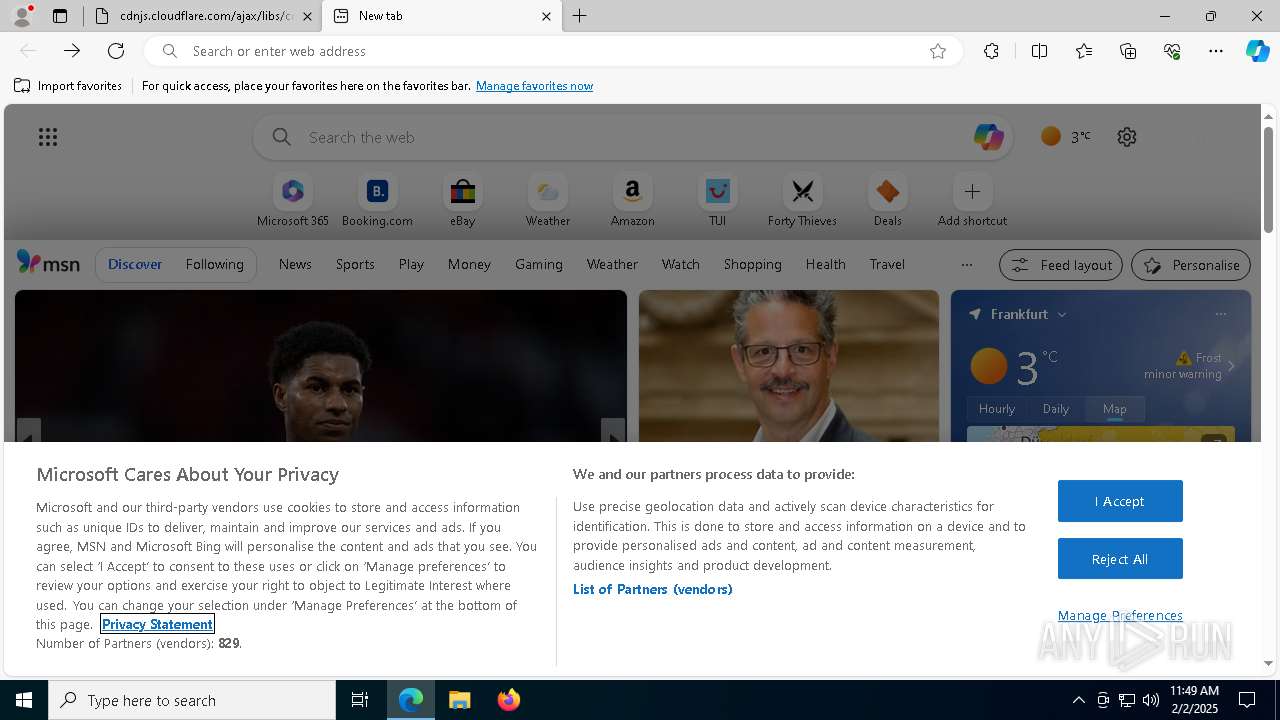Click the Personalise button
The width and height of the screenshot is (1280, 720).
[1191, 265]
